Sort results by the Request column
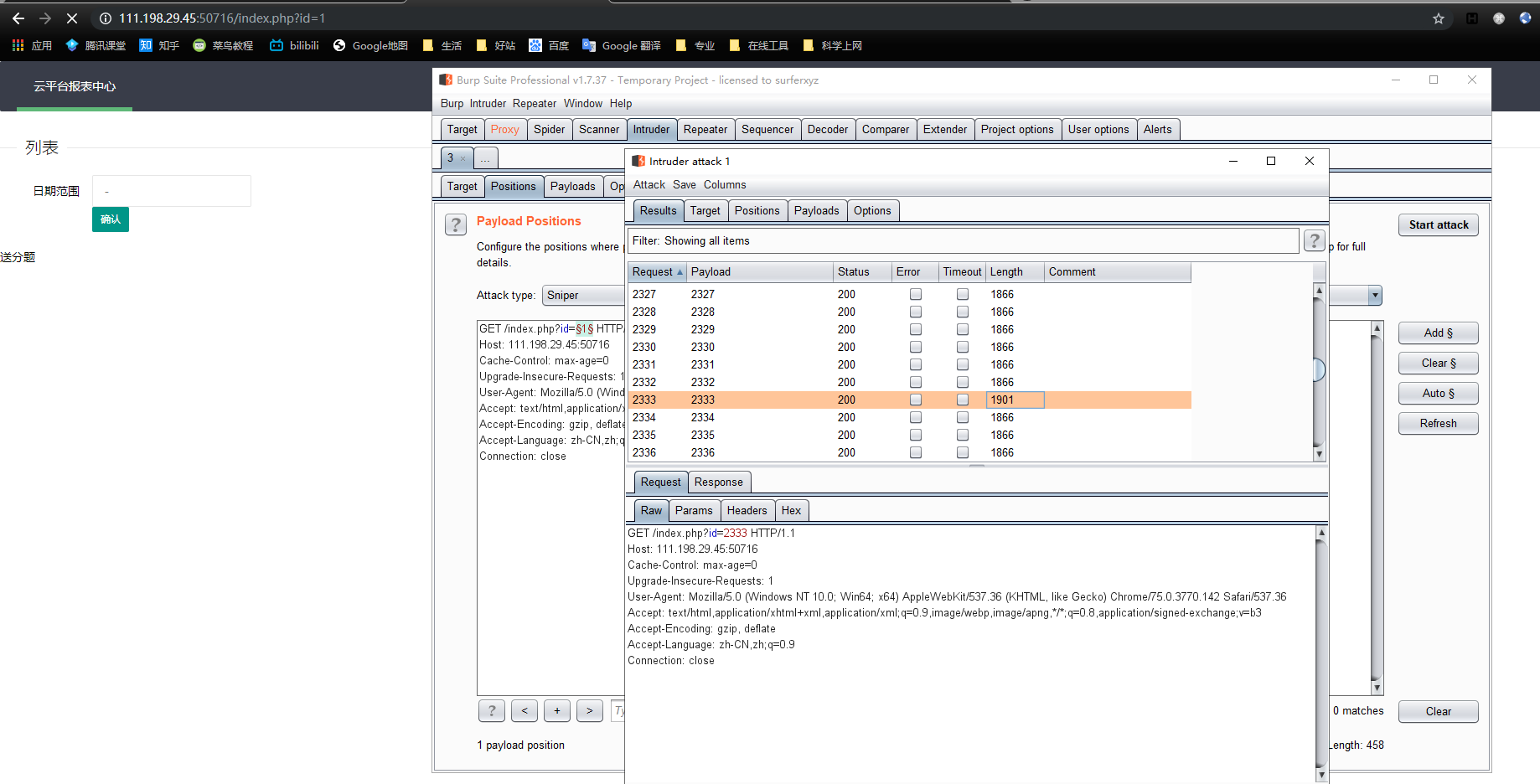The height and width of the screenshot is (784, 1540). coord(657,271)
